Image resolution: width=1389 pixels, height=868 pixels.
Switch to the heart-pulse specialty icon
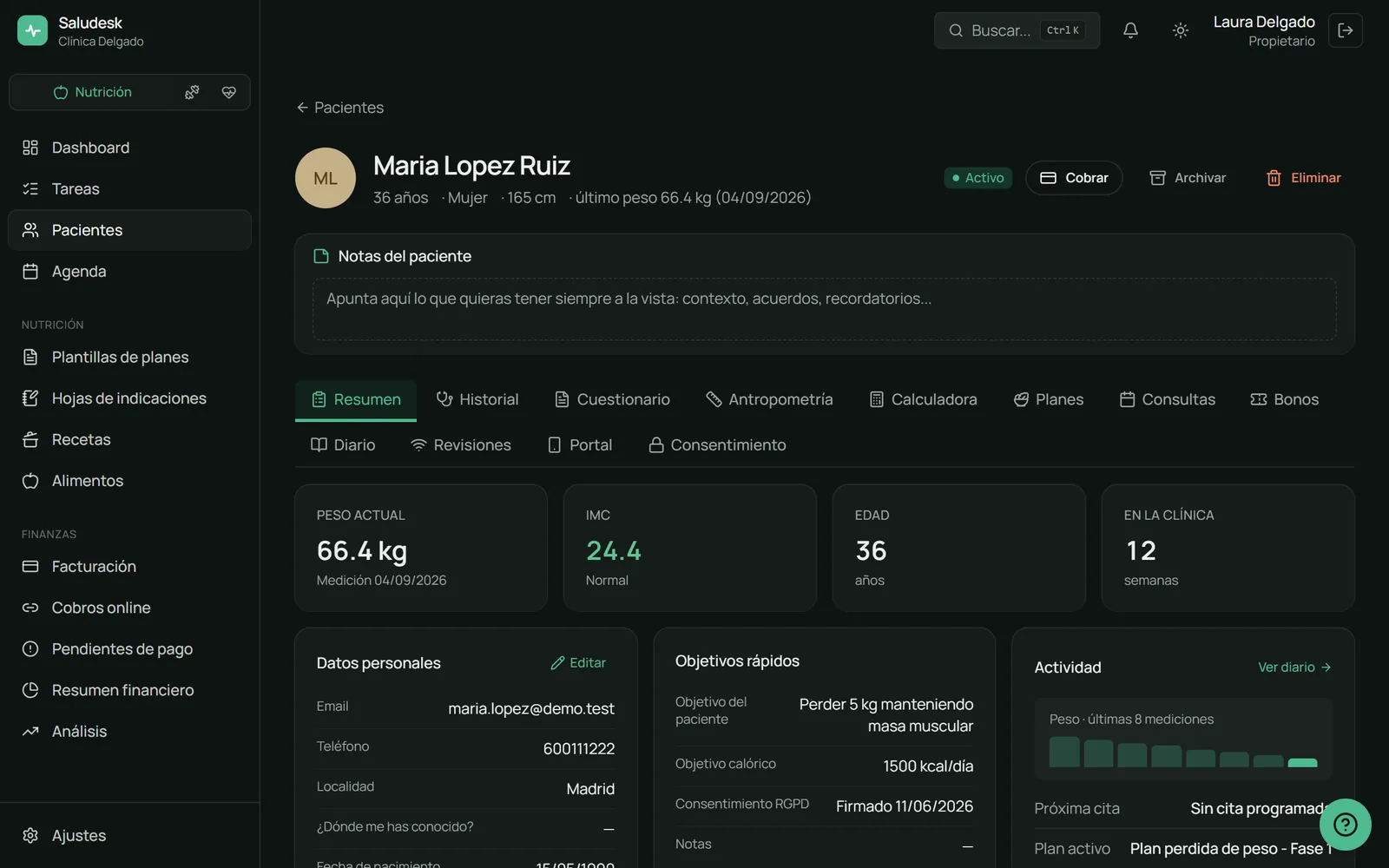pyautogui.click(x=229, y=92)
